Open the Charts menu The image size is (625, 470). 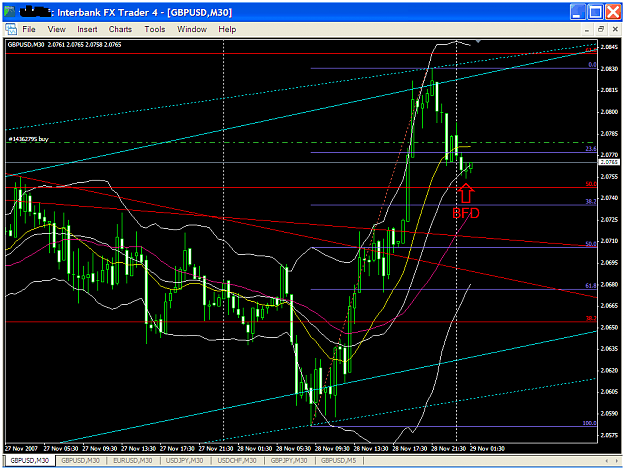[x=120, y=29]
